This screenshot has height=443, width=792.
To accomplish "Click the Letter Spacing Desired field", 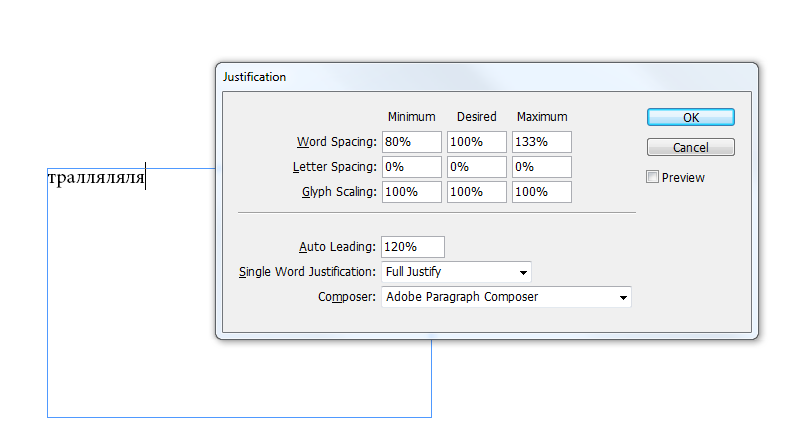I will tap(476, 167).
